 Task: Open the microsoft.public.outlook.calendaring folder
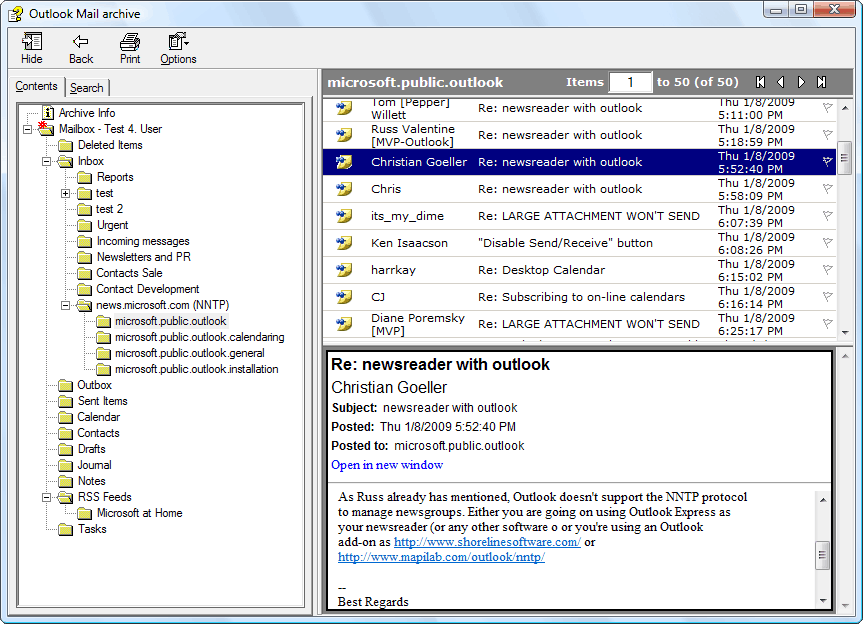tap(200, 337)
